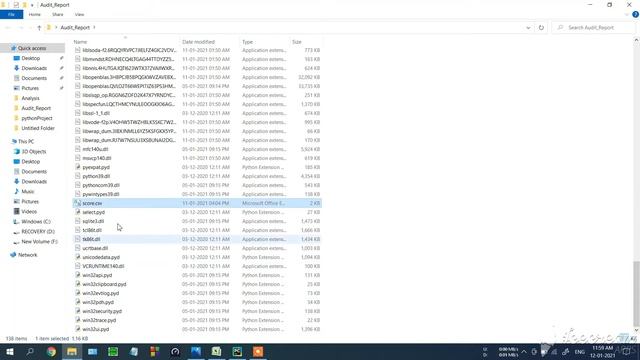Open New Volume (F:) drive
This screenshot has width=640, height=360.
click(x=39, y=242)
